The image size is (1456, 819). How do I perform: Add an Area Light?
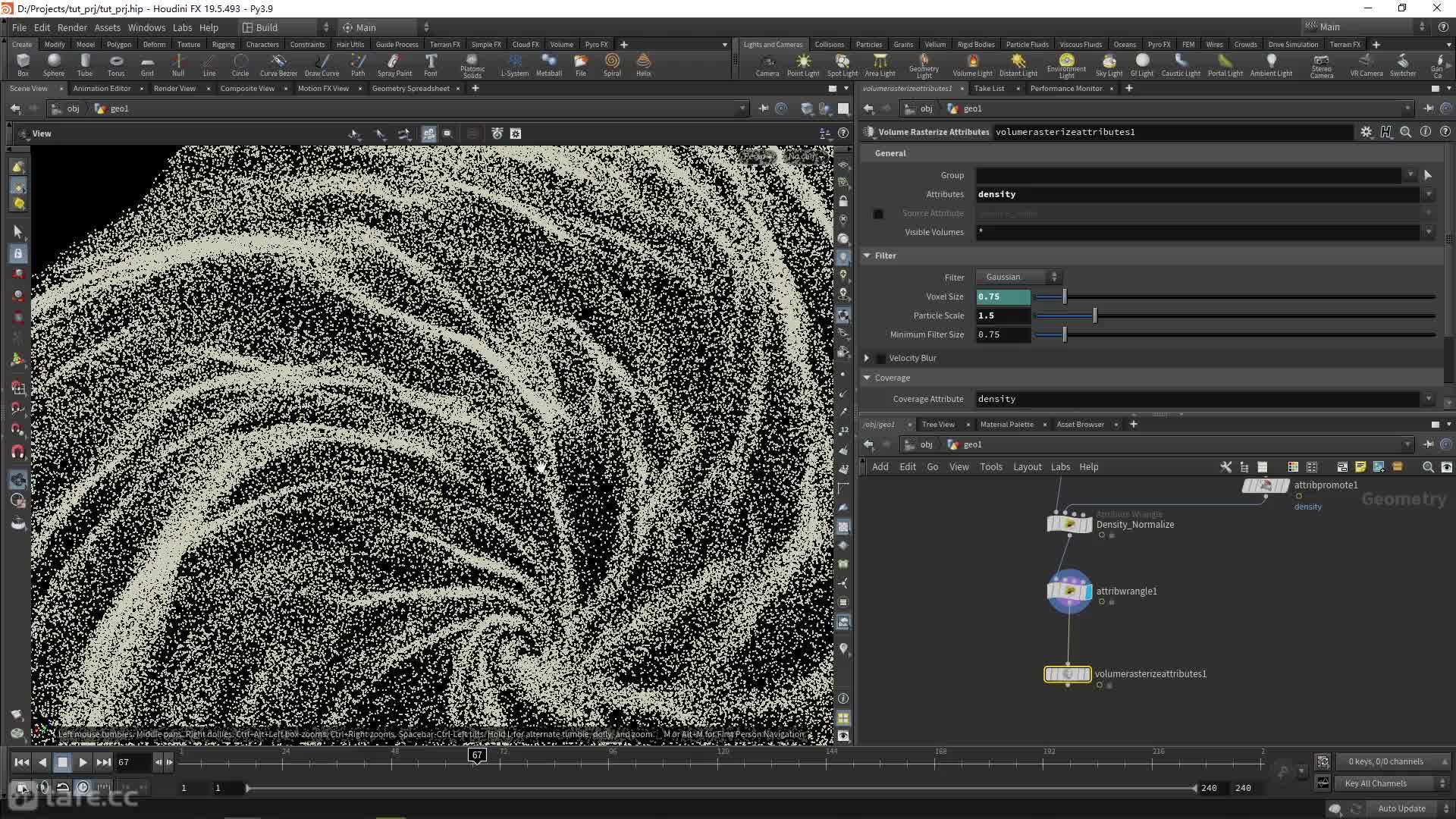click(880, 65)
